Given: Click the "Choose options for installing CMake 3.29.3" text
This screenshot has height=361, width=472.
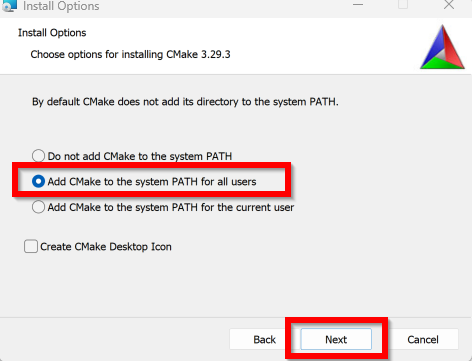Looking at the screenshot, I should pos(130,54).
